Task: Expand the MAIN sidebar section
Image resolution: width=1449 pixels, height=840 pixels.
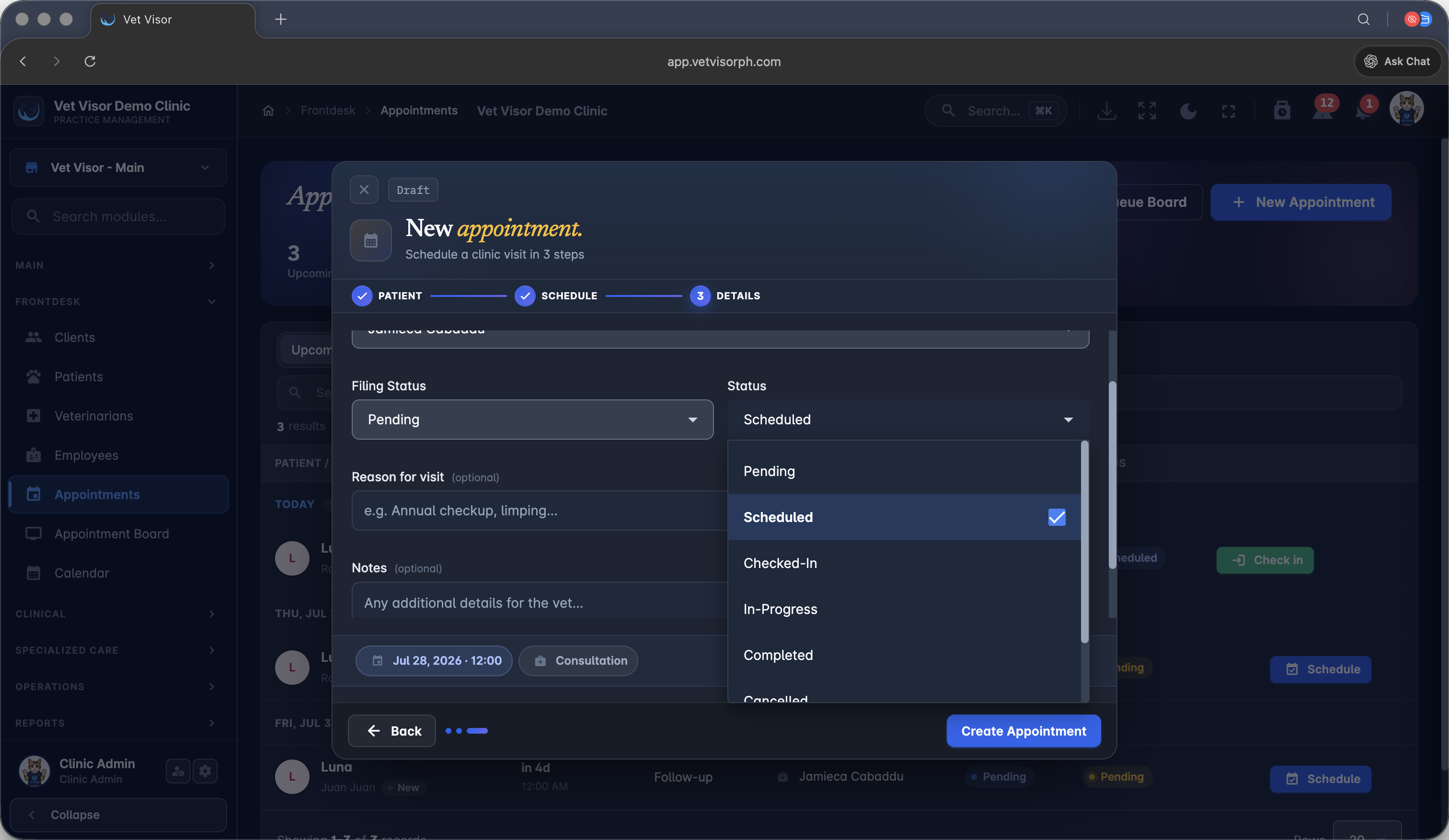Action: click(x=115, y=265)
